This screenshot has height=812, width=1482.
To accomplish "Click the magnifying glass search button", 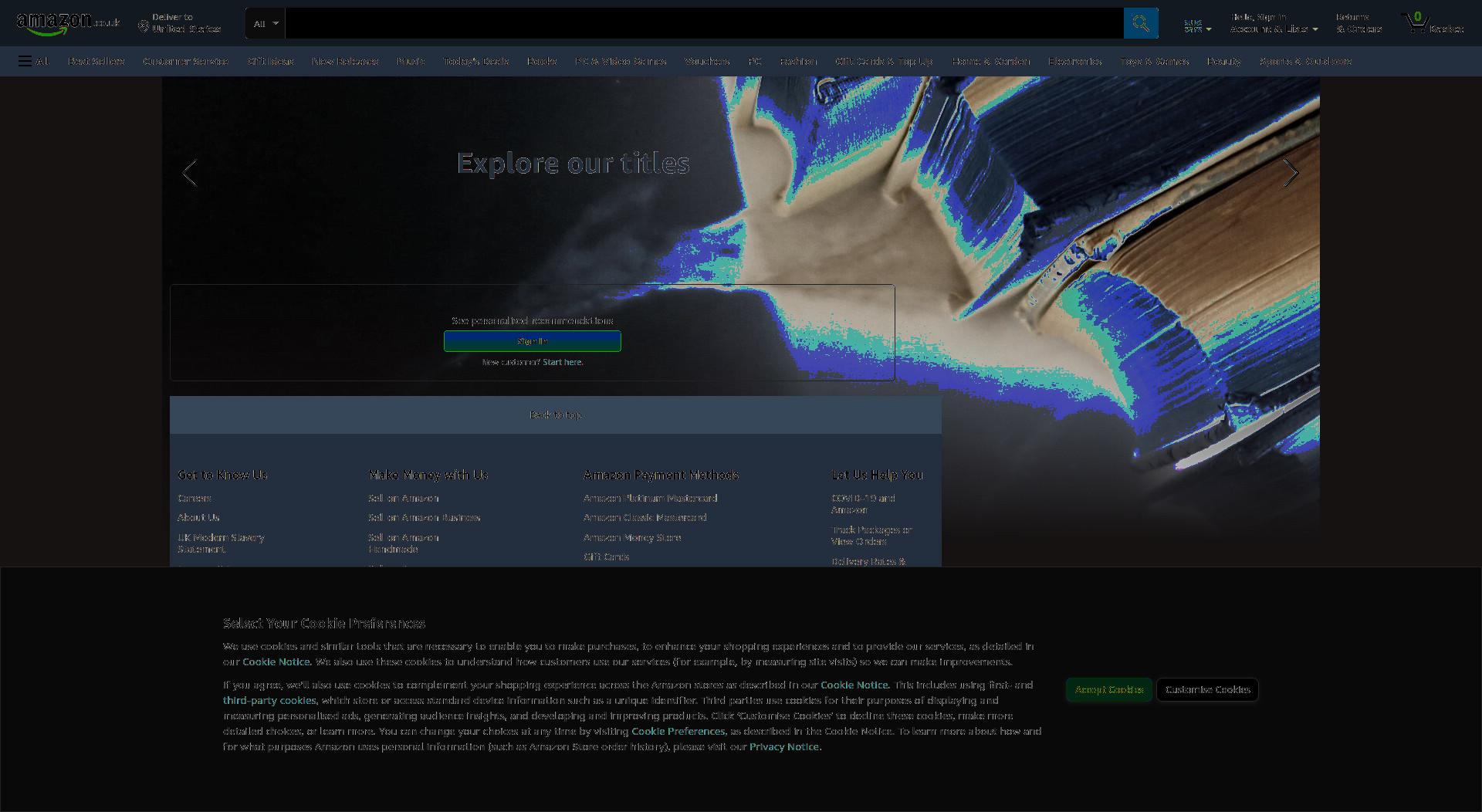I will click(1140, 23).
